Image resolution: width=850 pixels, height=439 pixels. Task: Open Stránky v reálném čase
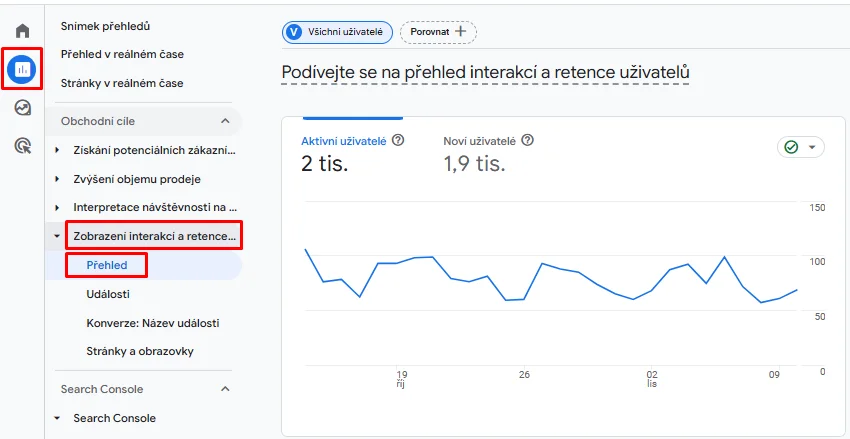coord(122,83)
